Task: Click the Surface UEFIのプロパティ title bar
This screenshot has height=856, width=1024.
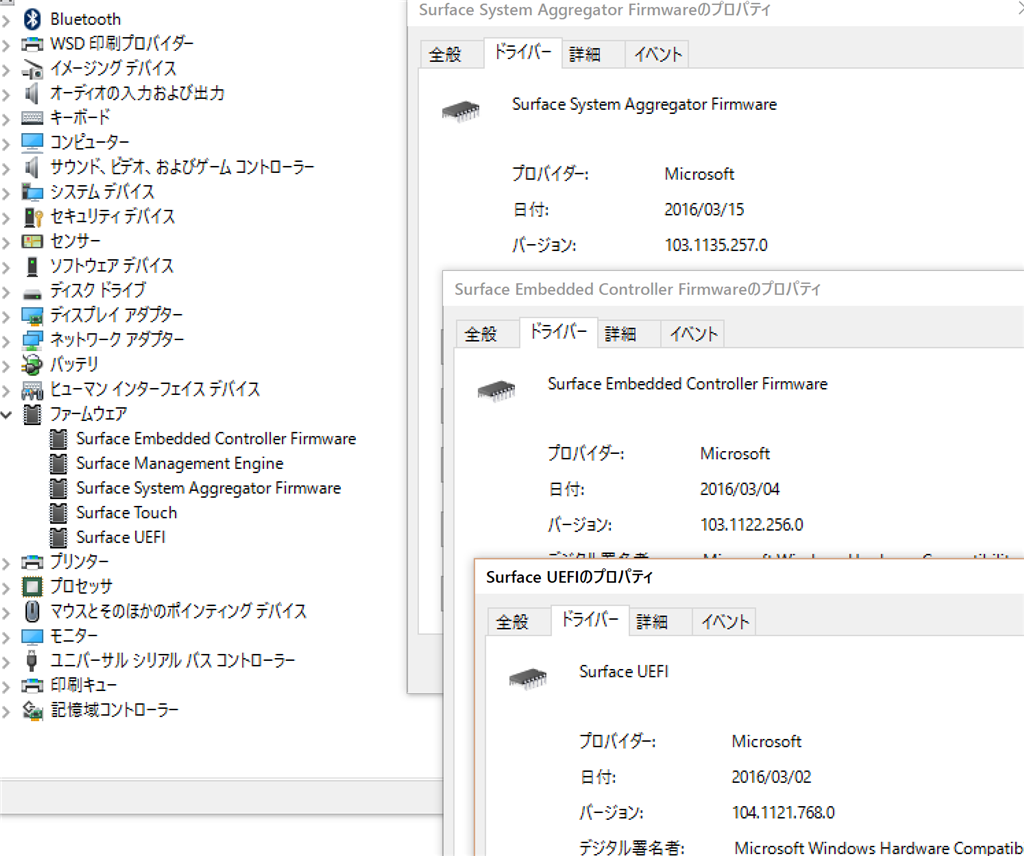Action: click(749, 577)
